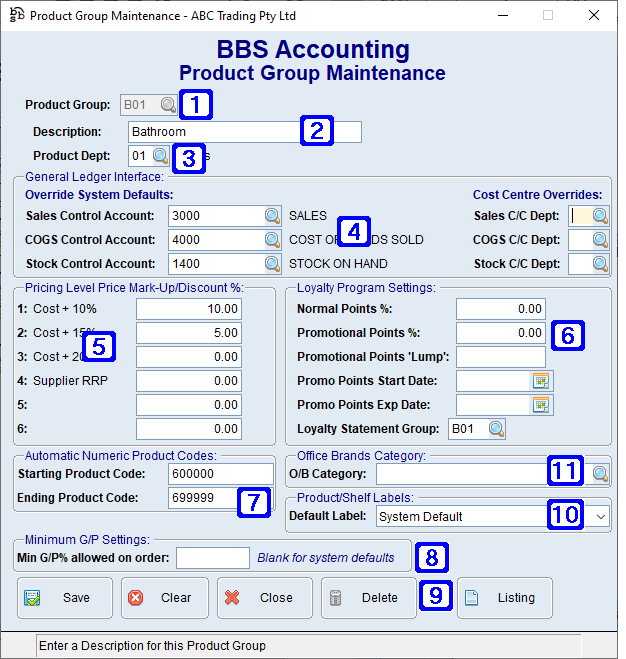Click 'Cost + 10%' pricing level label
626x659 pixels.
coord(65,309)
